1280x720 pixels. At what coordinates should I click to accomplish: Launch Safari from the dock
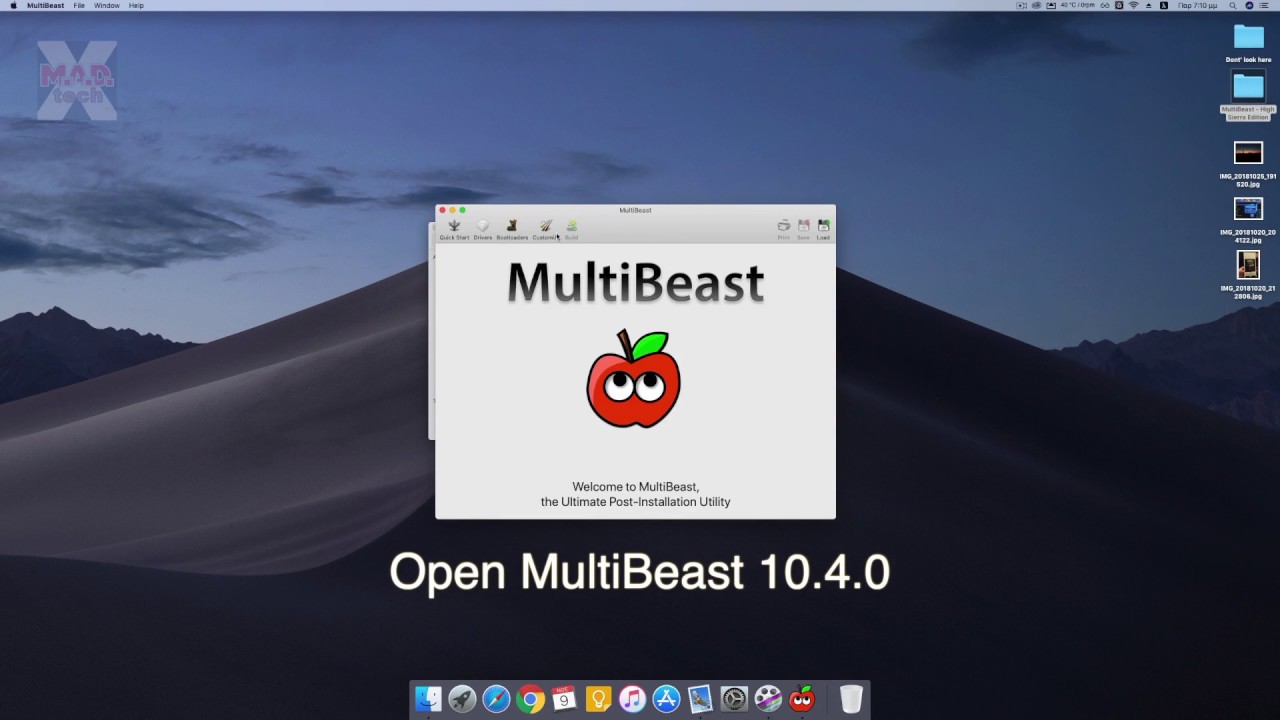pyautogui.click(x=496, y=698)
